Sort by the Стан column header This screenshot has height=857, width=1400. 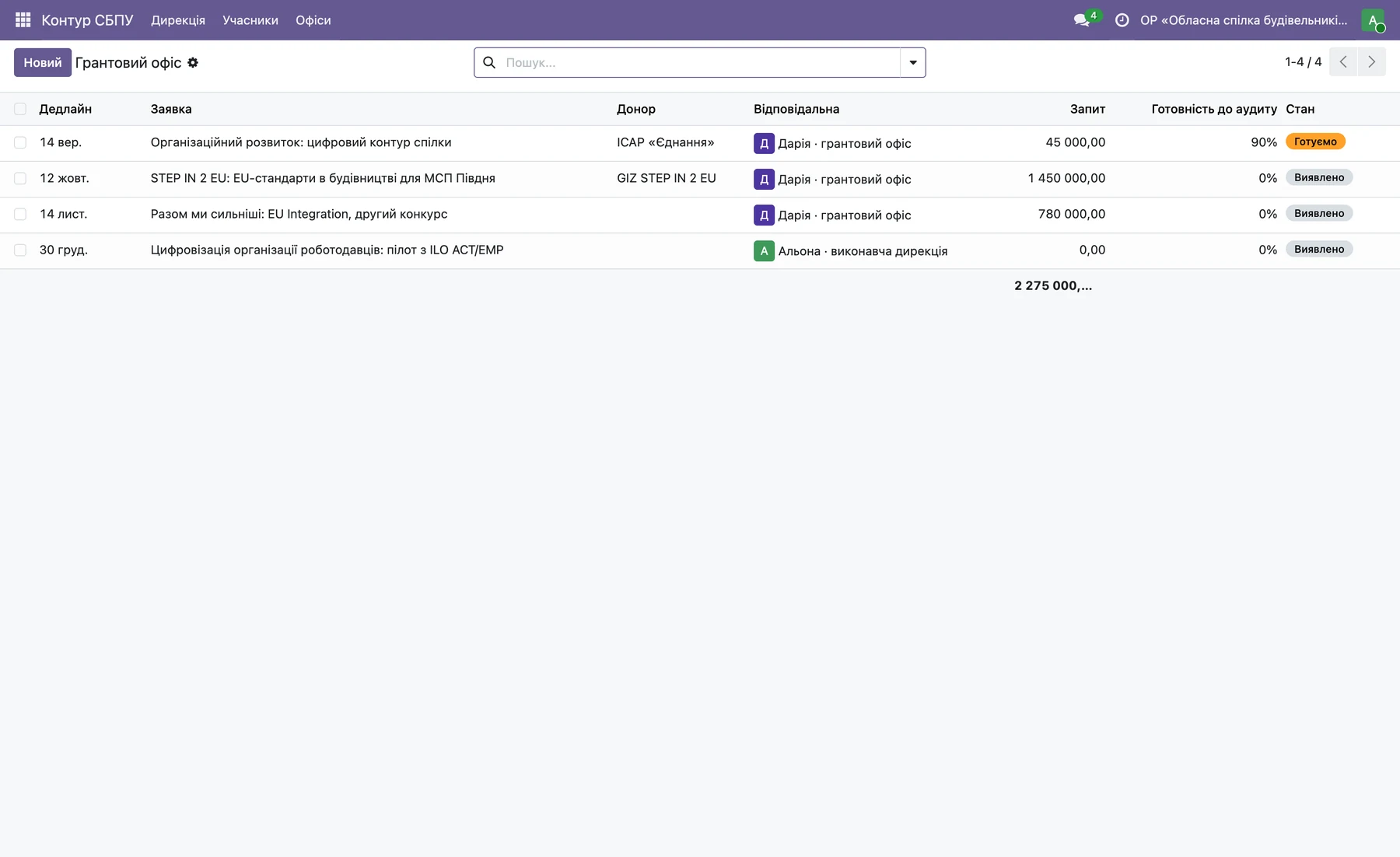click(x=1300, y=109)
